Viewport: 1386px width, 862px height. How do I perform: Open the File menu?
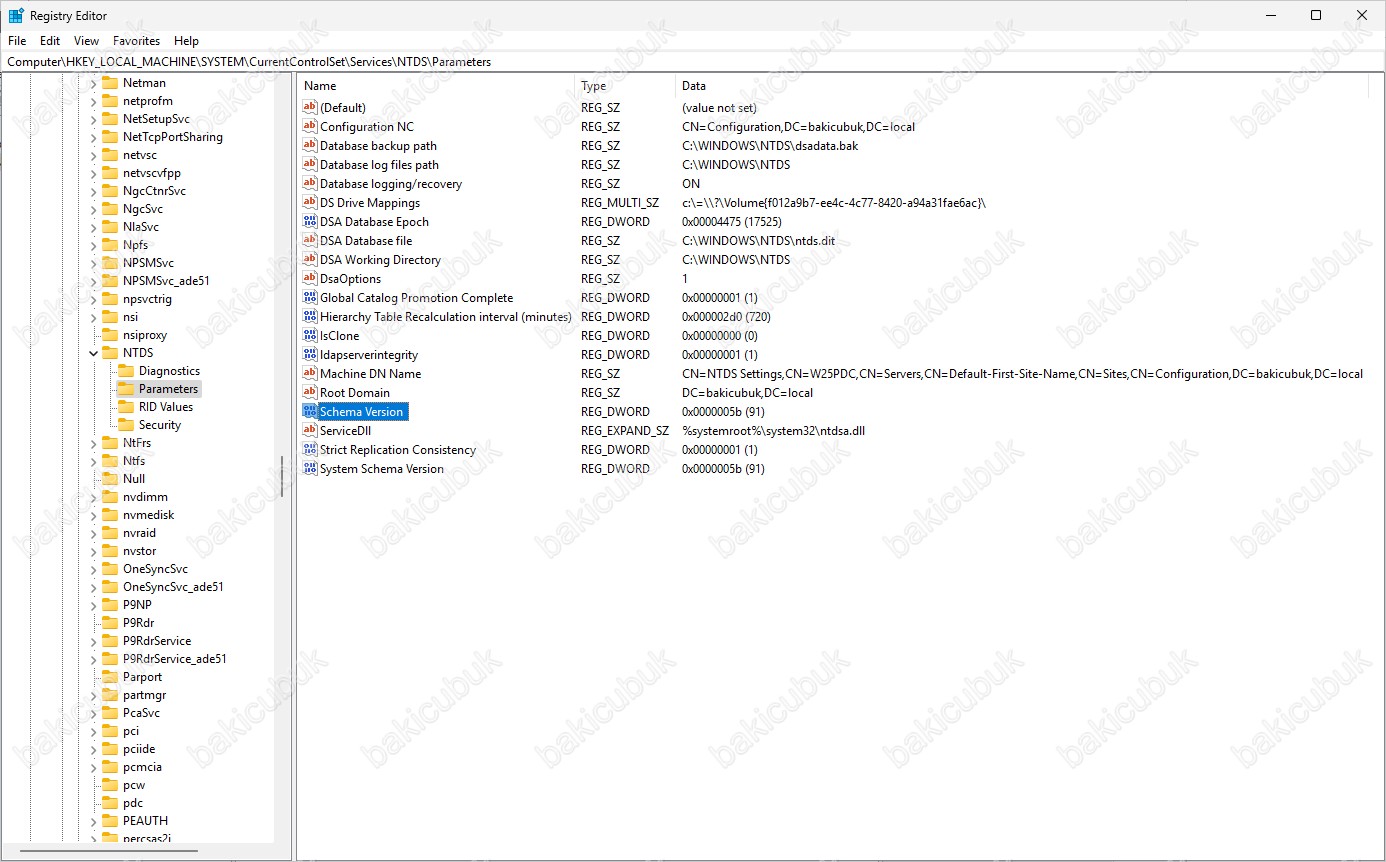(x=17, y=41)
